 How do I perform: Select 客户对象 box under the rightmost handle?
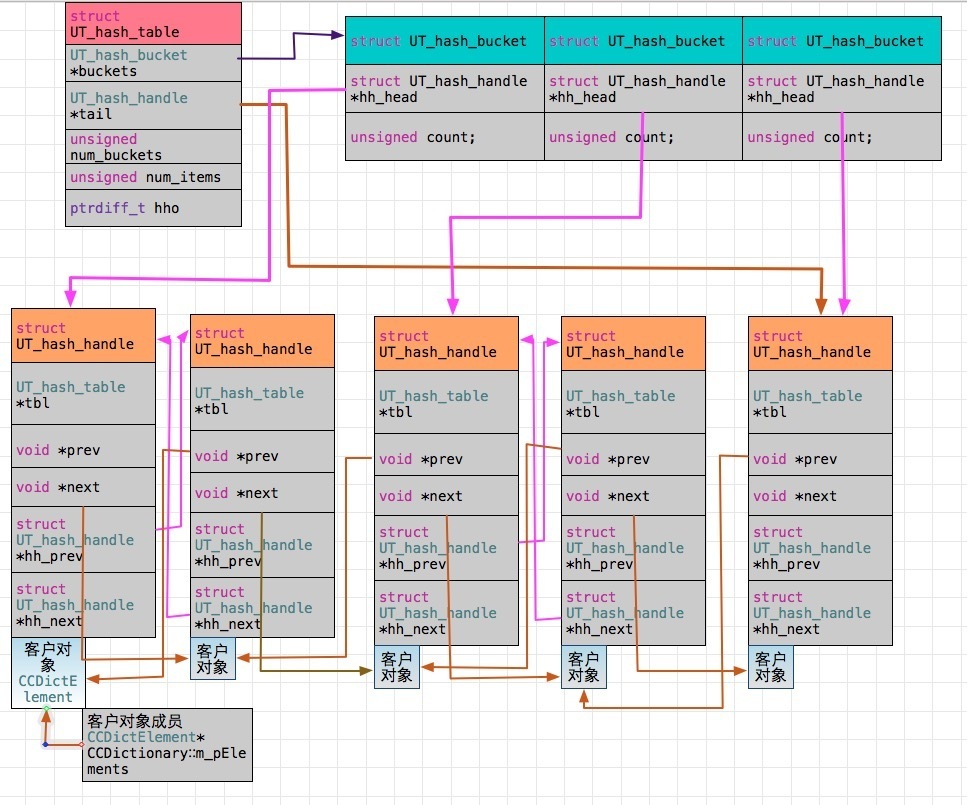click(x=770, y=667)
